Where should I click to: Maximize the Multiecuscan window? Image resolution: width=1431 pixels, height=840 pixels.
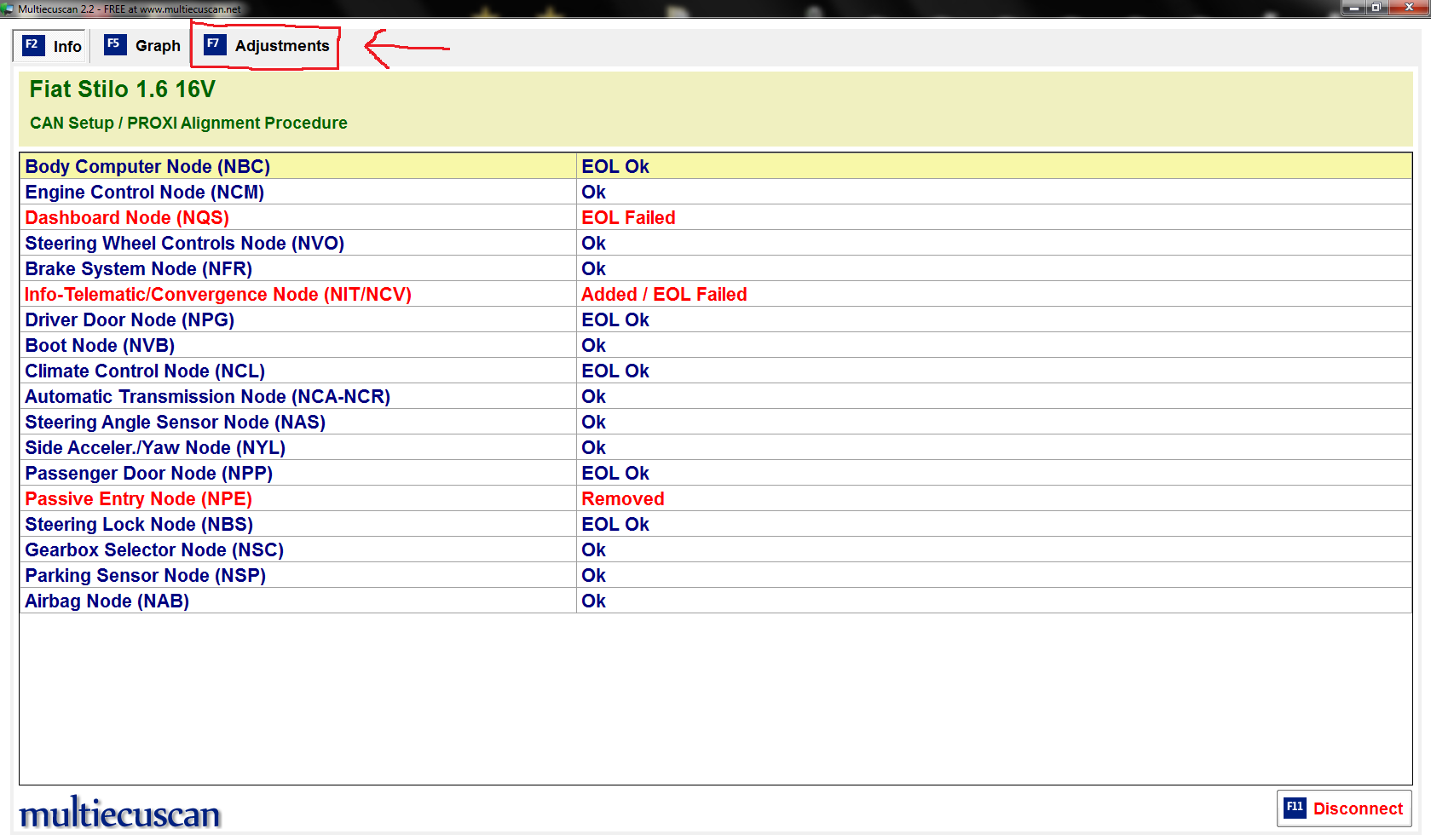click(1376, 8)
